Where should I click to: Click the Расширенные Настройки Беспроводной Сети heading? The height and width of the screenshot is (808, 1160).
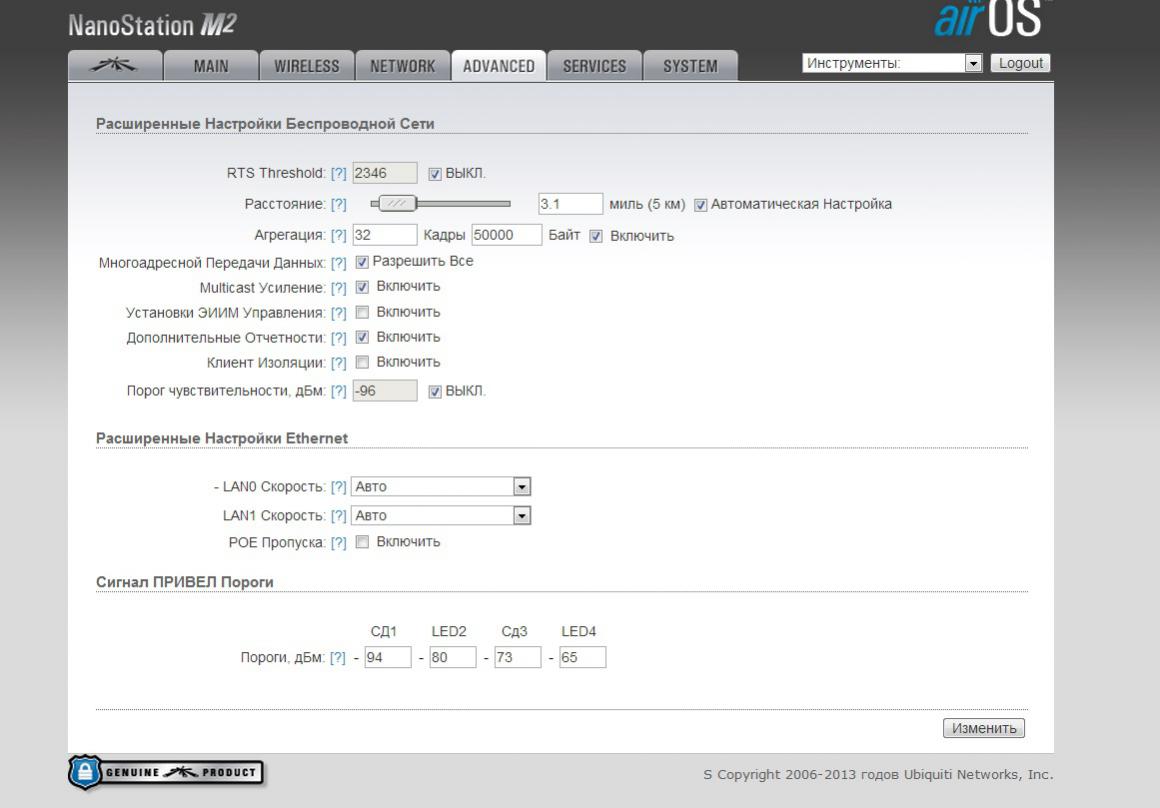click(265, 124)
